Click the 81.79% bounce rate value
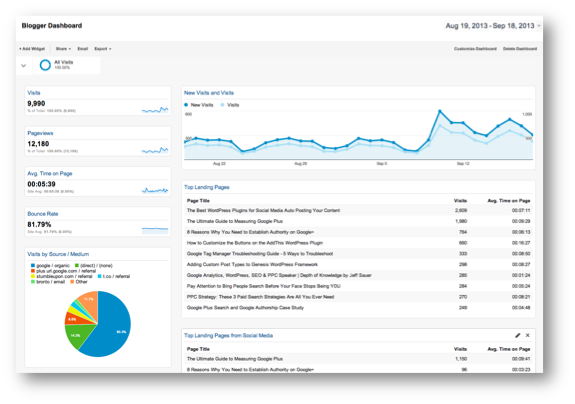 [39, 224]
